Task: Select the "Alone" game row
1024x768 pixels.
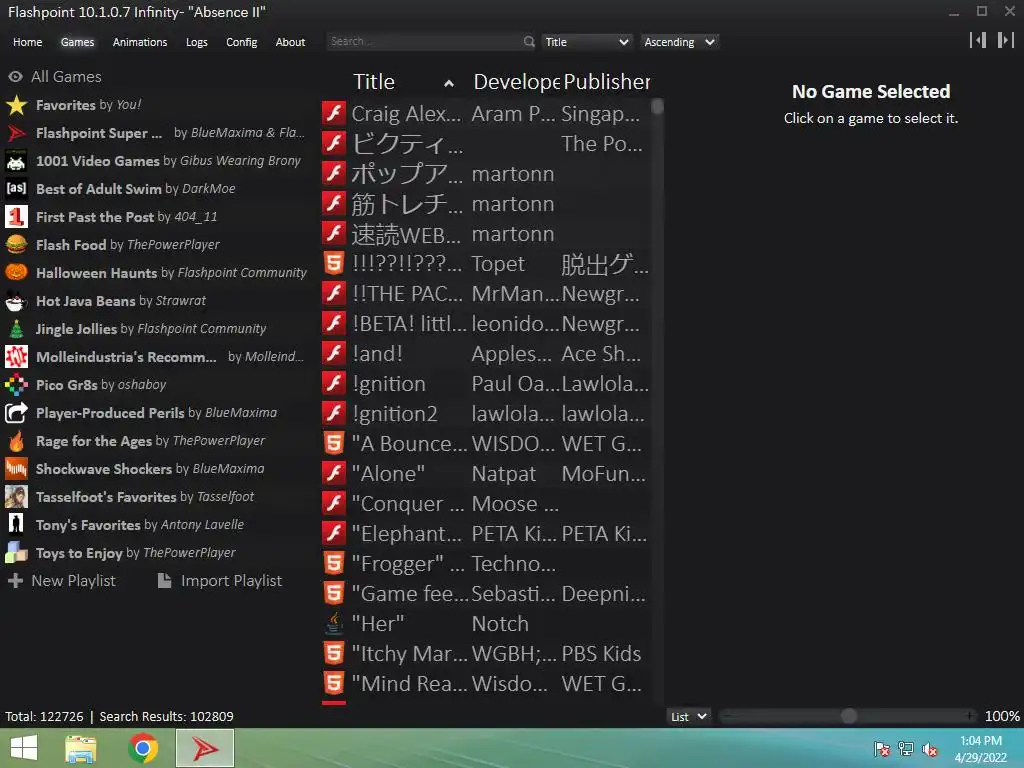Action: coord(486,473)
